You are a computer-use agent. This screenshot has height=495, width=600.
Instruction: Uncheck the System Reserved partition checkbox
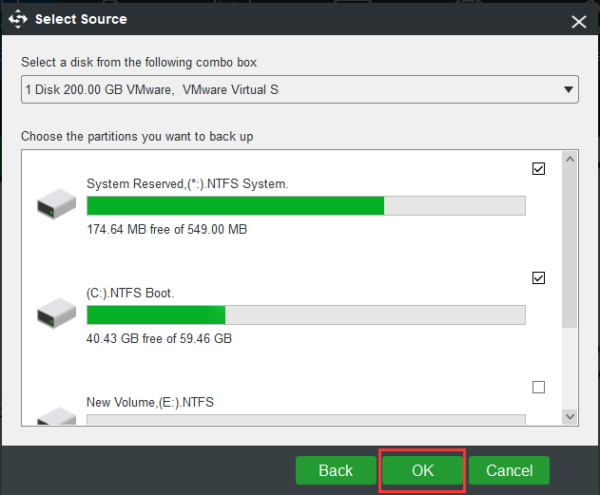539,169
